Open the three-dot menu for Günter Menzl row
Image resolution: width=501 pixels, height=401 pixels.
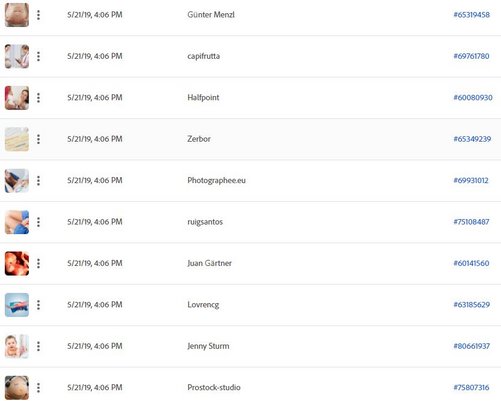click(x=39, y=15)
